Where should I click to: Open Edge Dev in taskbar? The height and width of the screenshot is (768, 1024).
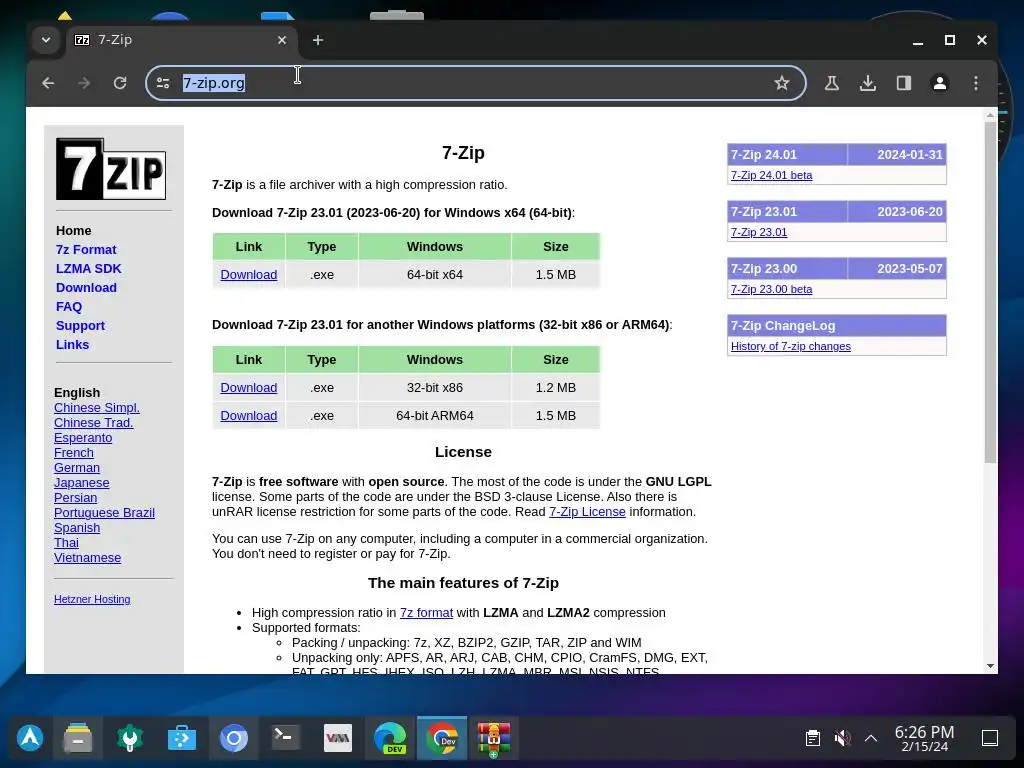[390, 738]
